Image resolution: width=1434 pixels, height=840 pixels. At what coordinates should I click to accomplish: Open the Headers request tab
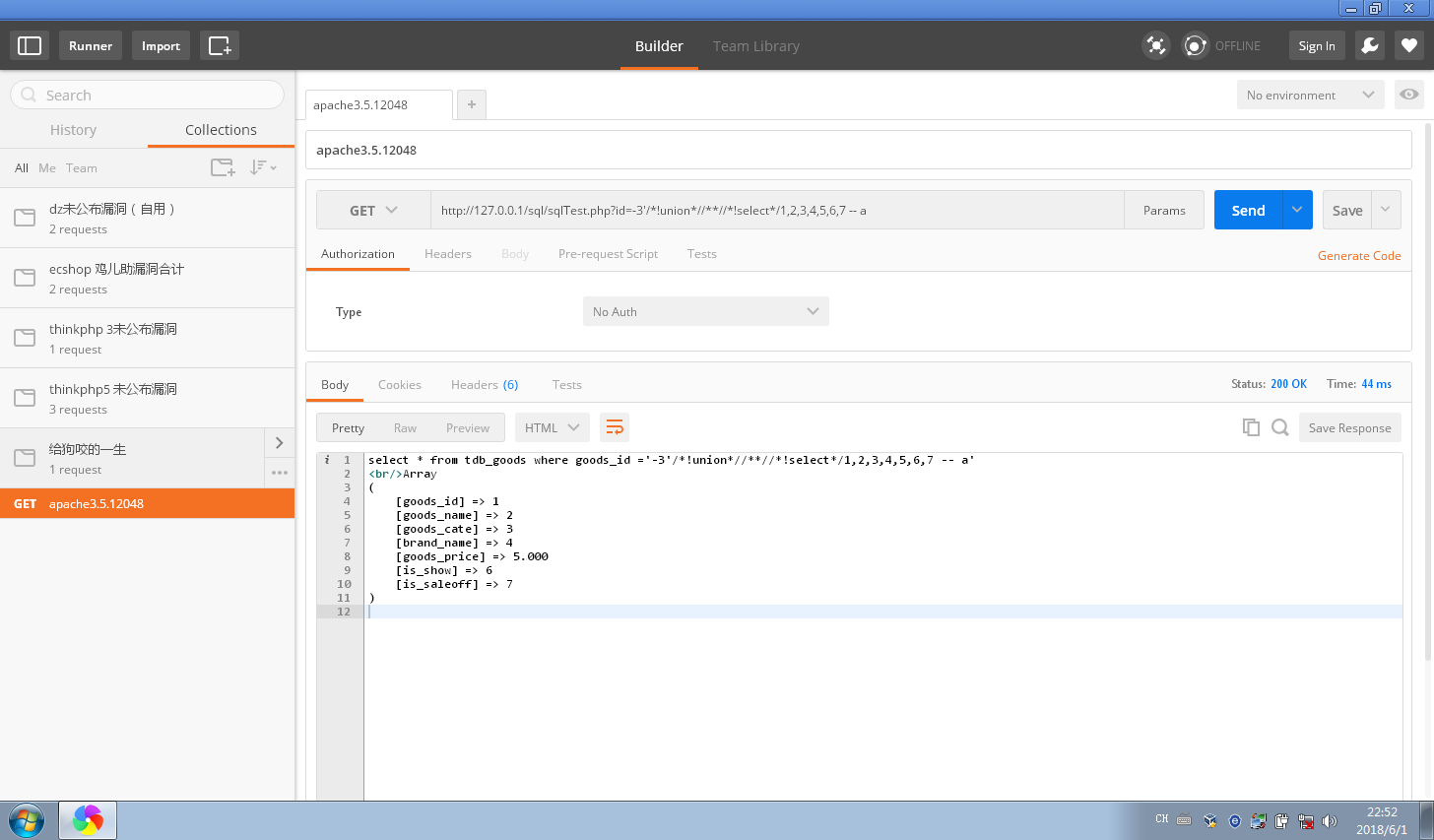click(448, 254)
